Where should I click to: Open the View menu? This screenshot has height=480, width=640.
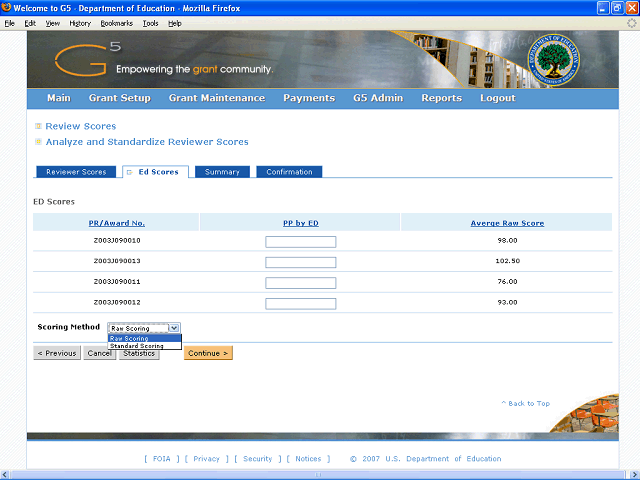53,23
